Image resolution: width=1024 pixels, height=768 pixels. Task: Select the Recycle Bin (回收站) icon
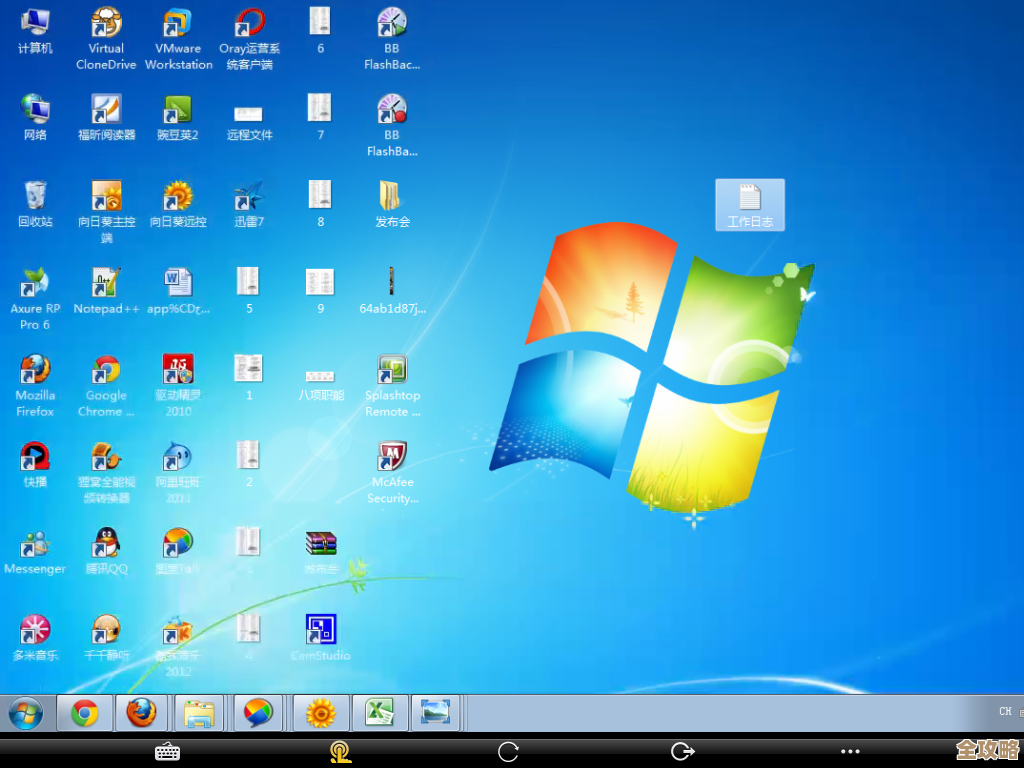tap(35, 196)
